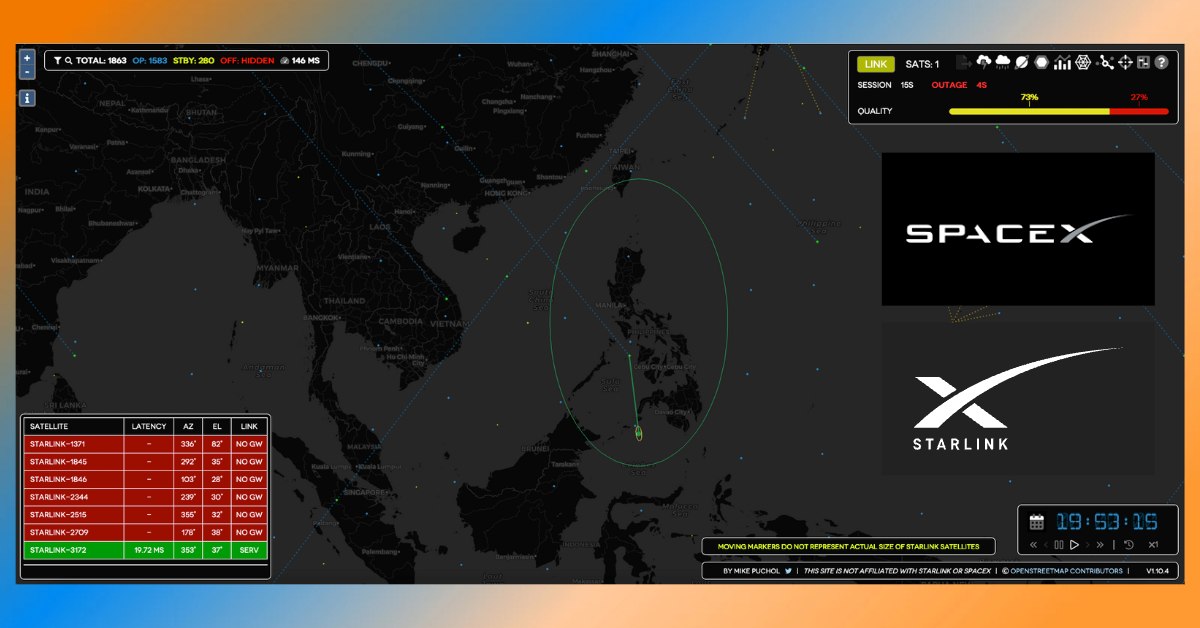Toggle the rain cloud weather icon
Viewport: 1200px width, 628px height.
(1002, 63)
